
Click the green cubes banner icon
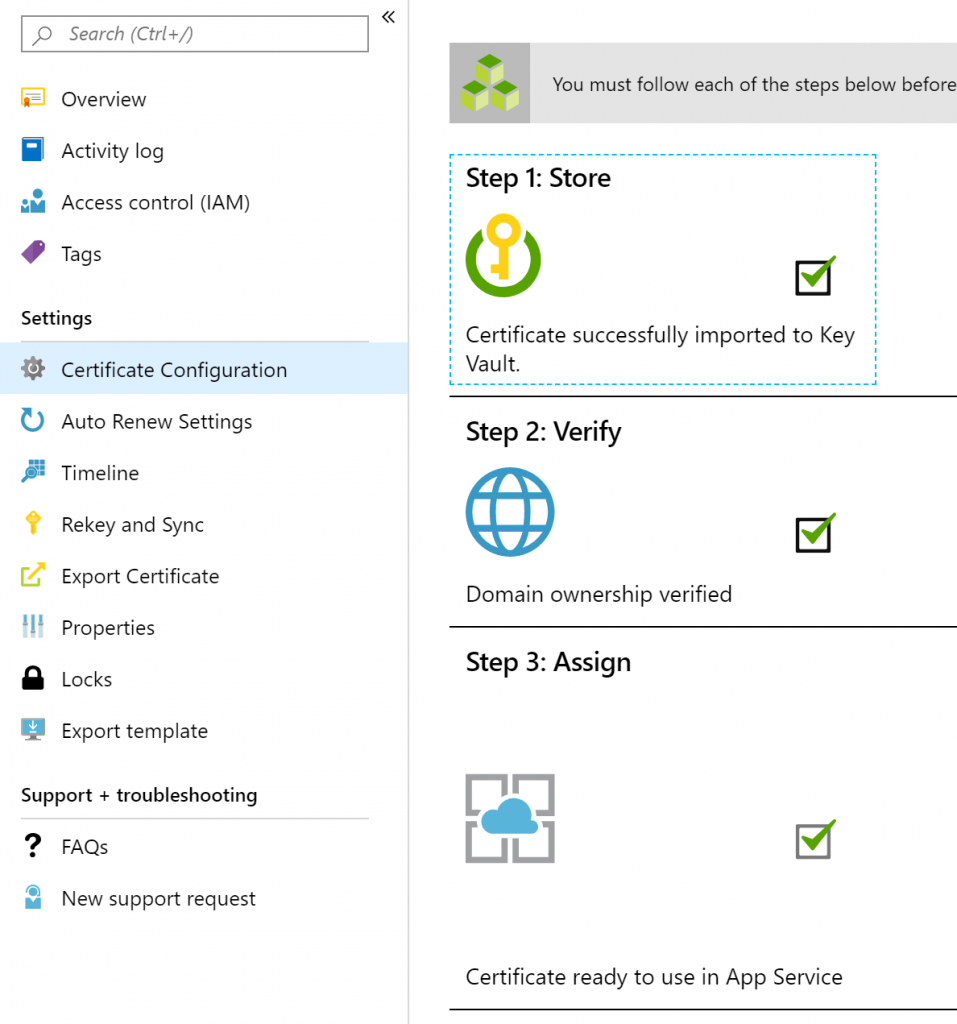pos(489,83)
